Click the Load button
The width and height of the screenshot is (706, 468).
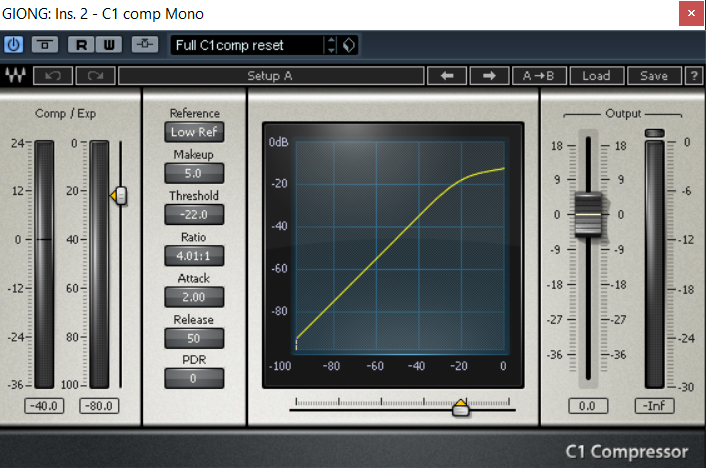point(597,76)
